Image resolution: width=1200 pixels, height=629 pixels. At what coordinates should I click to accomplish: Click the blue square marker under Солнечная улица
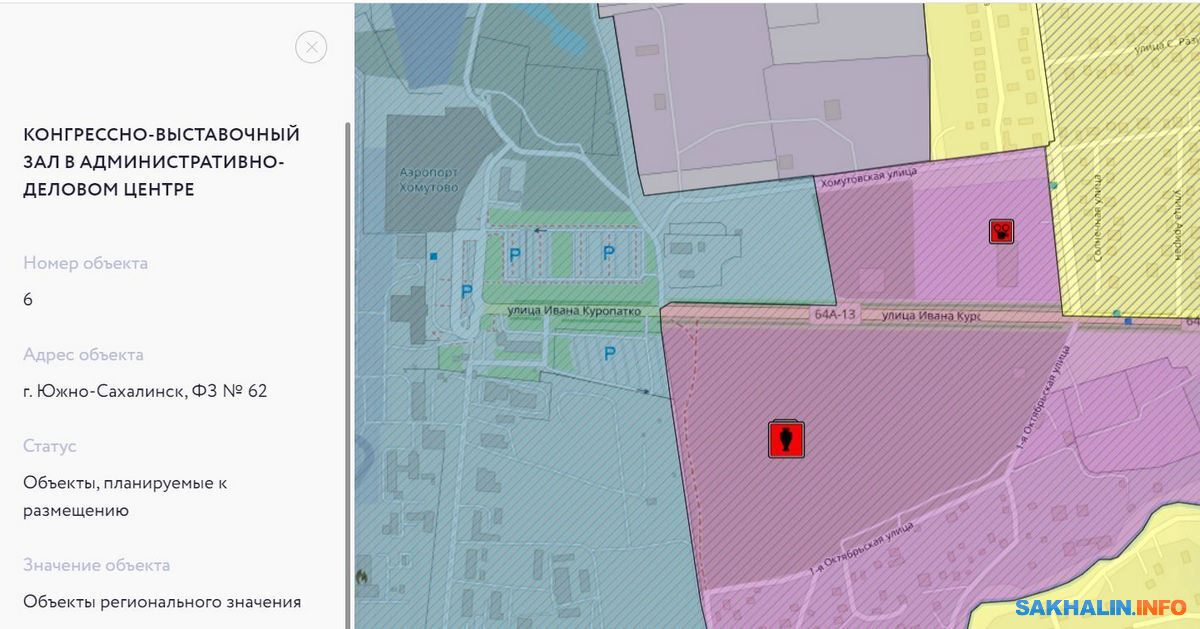tap(1128, 321)
